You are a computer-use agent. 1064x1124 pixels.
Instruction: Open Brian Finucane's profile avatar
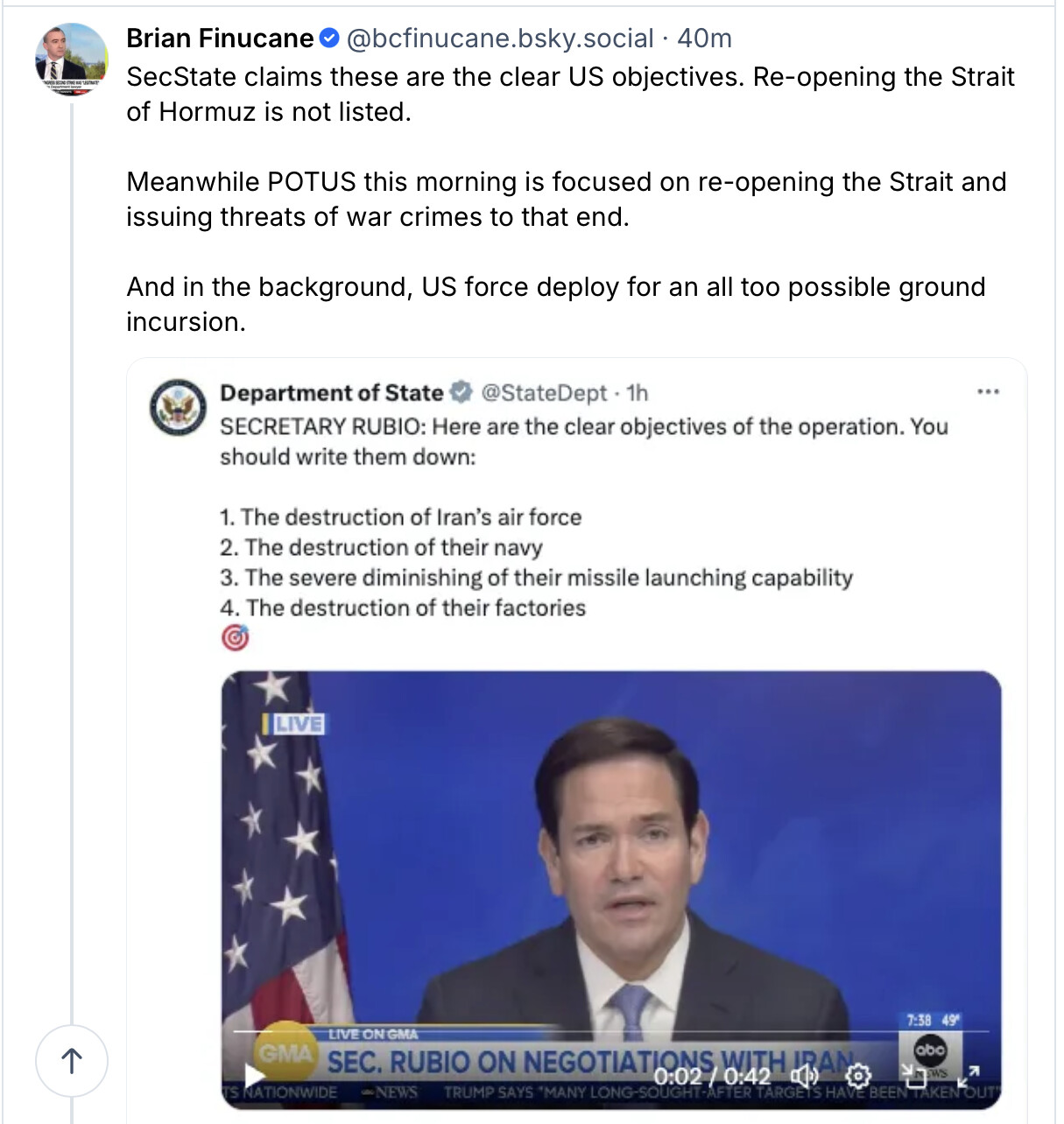point(72,60)
